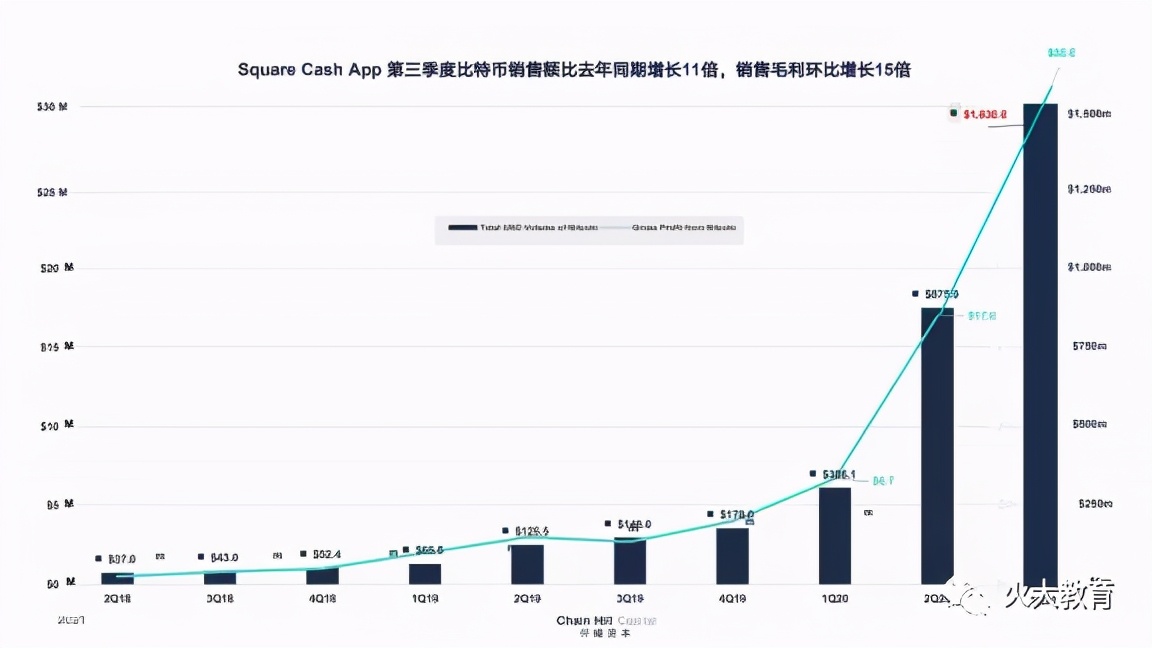
Task: Click the 1Q19 quarter label on x-axis
Action: coord(425,599)
